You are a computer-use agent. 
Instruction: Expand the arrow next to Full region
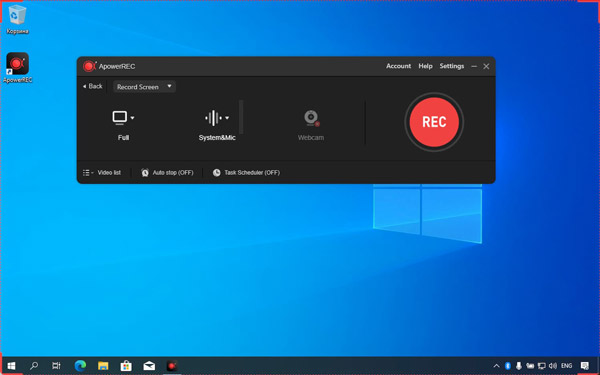coord(132,118)
